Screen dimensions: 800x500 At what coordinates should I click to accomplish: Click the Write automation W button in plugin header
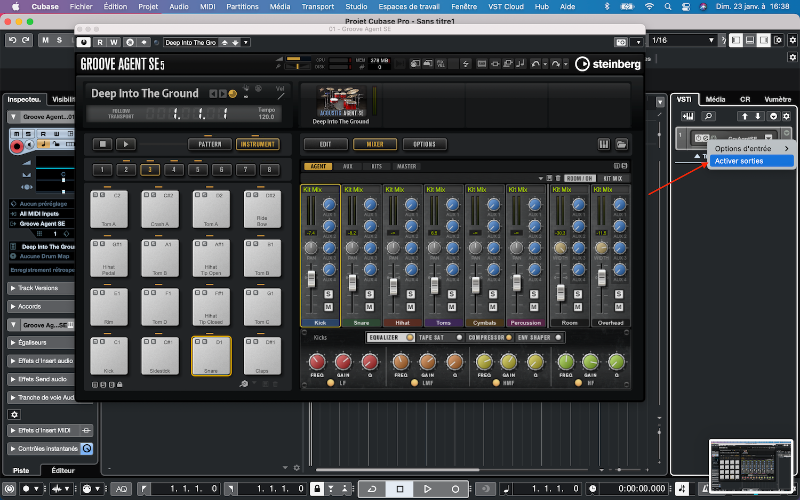click(x=113, y=42)
